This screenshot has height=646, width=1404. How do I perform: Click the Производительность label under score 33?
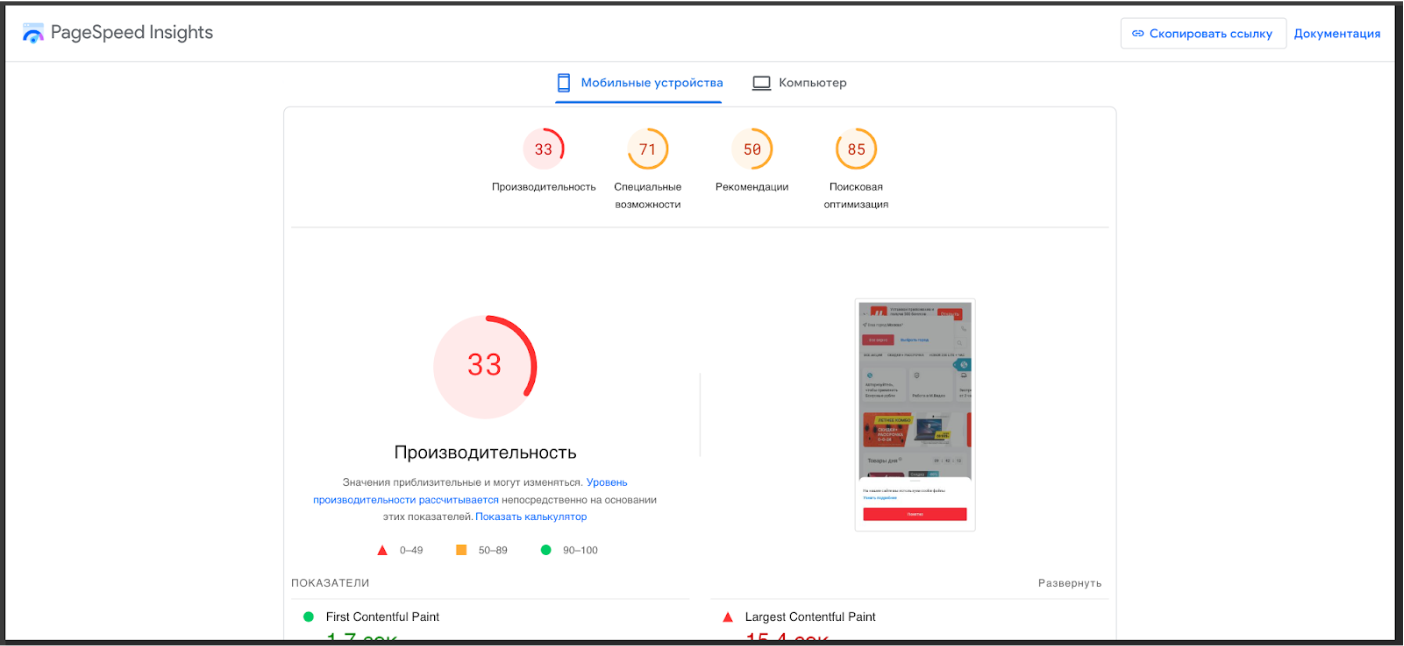(x=544, y=187)
